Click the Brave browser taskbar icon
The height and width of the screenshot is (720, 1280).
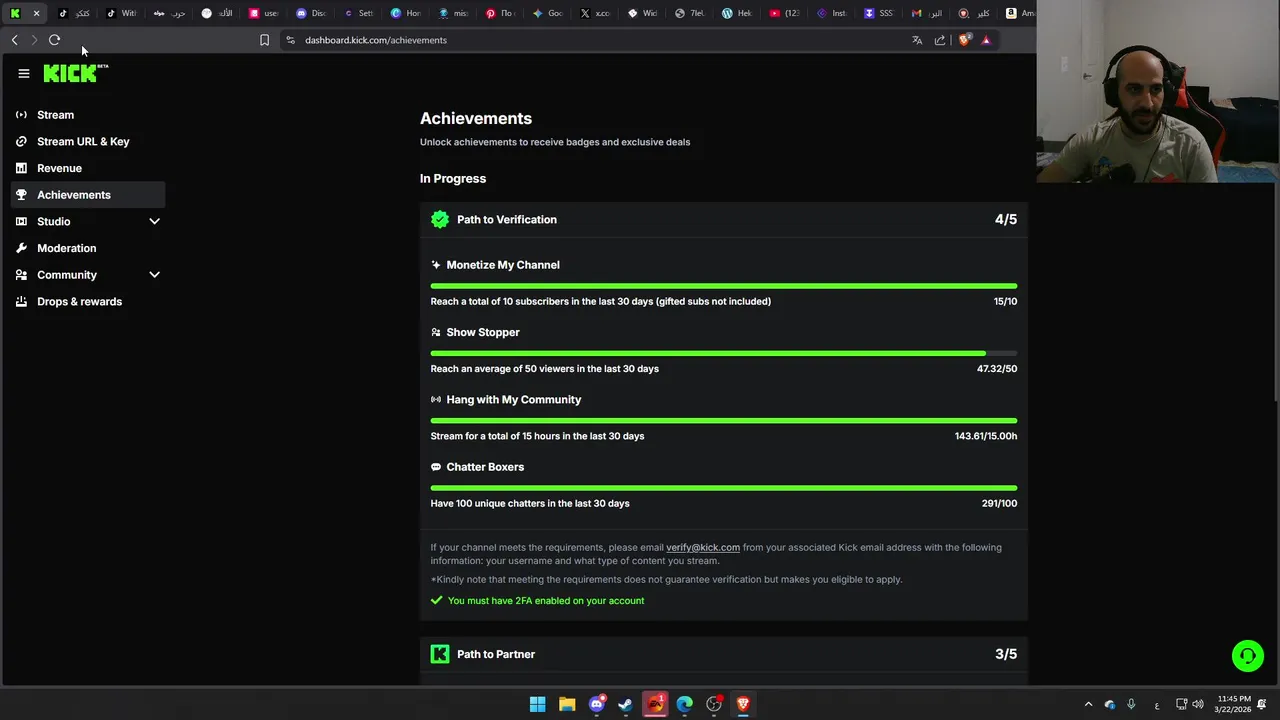point(743,704)
